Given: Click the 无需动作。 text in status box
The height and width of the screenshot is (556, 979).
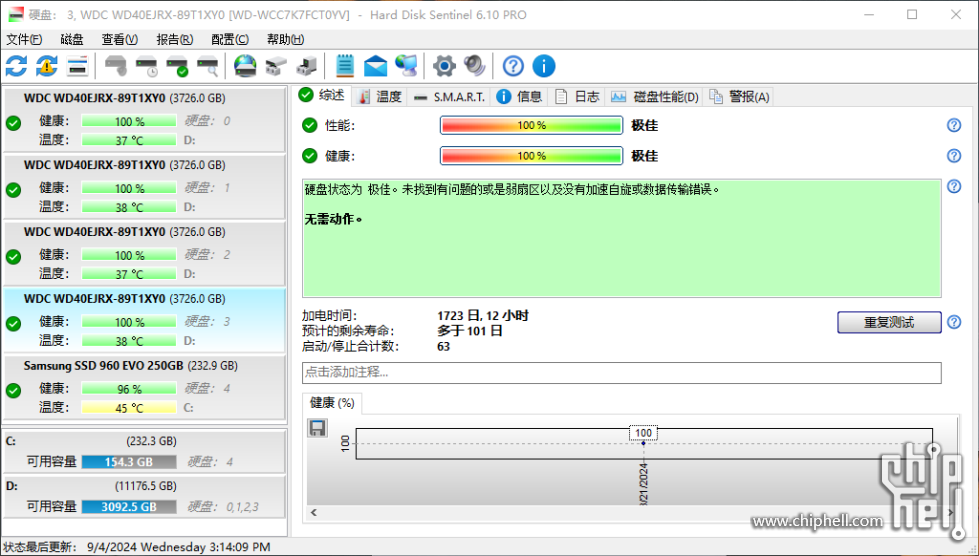Looking at the screenshot, I should point(333,219).
